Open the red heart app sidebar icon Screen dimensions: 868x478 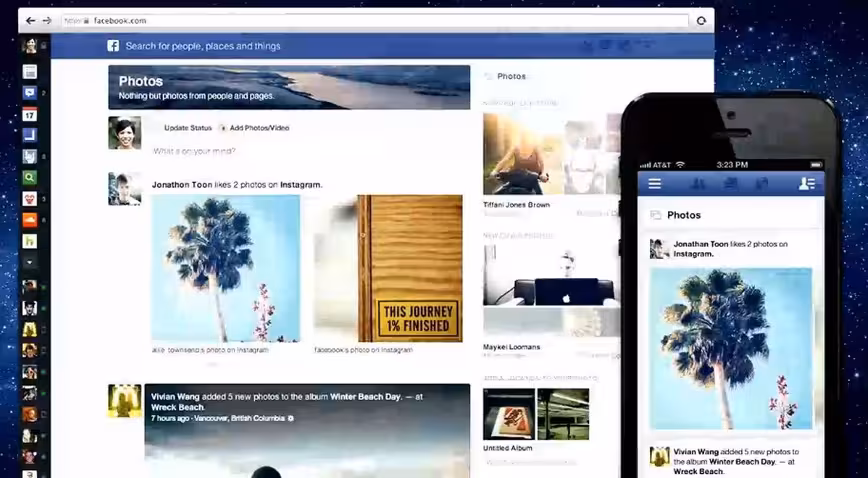29,199
